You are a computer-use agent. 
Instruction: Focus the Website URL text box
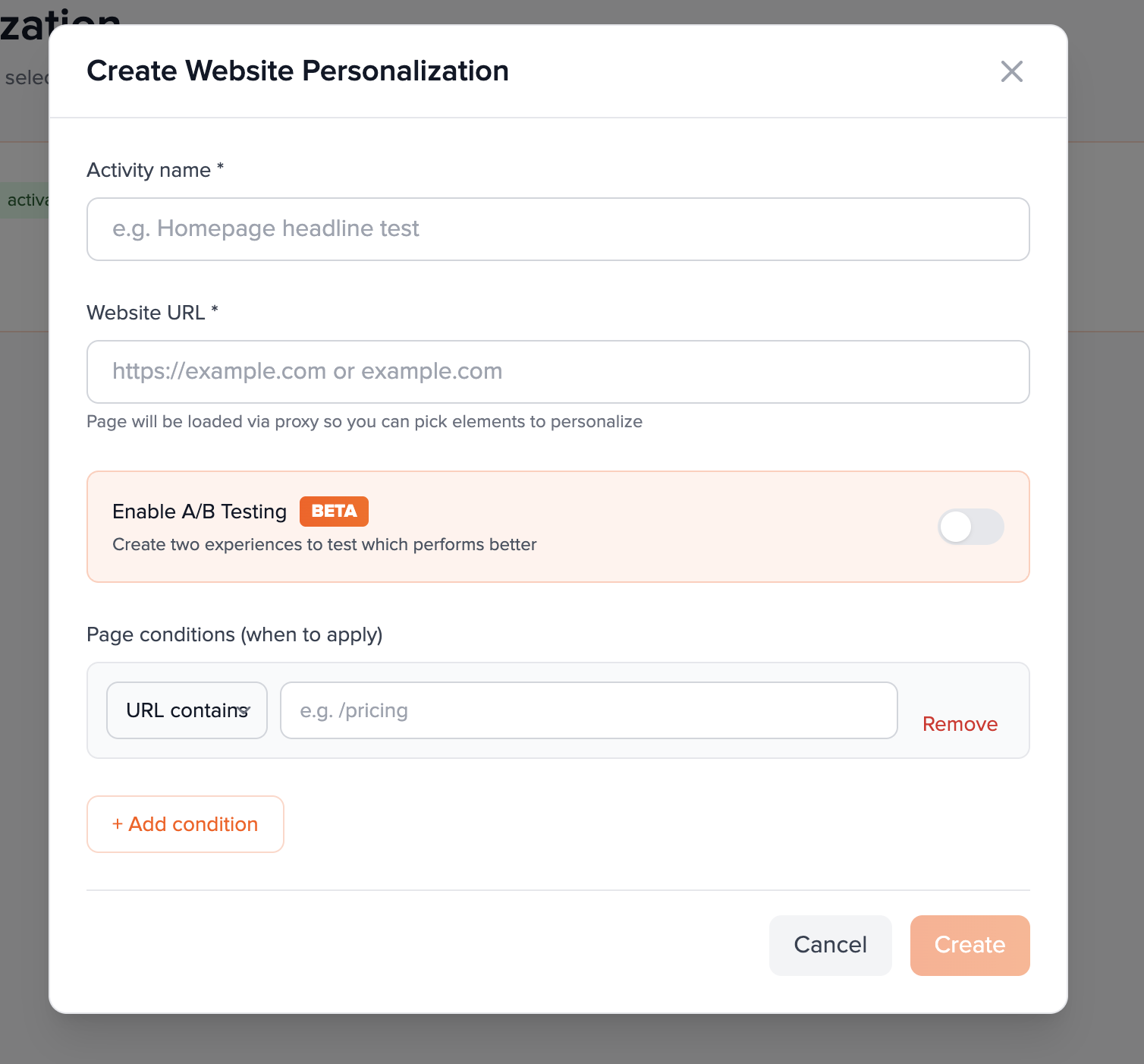[558, 372]
